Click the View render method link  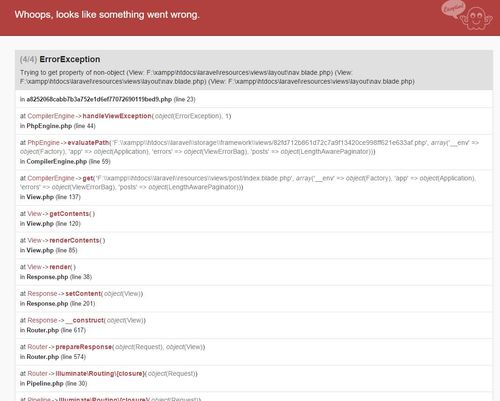click(60, 267)
